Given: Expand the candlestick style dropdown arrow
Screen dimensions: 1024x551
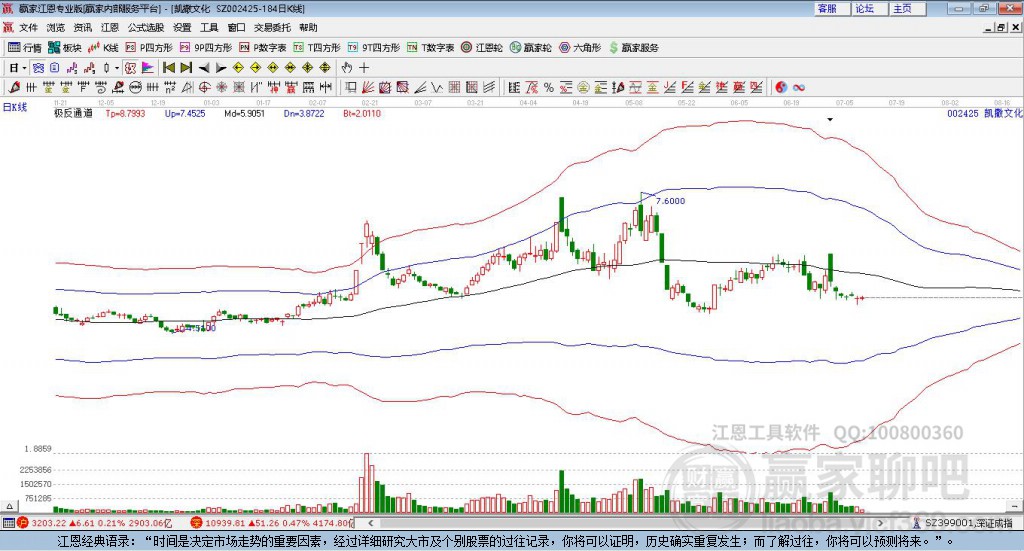Looking at the screenshot, I should 118,68.
